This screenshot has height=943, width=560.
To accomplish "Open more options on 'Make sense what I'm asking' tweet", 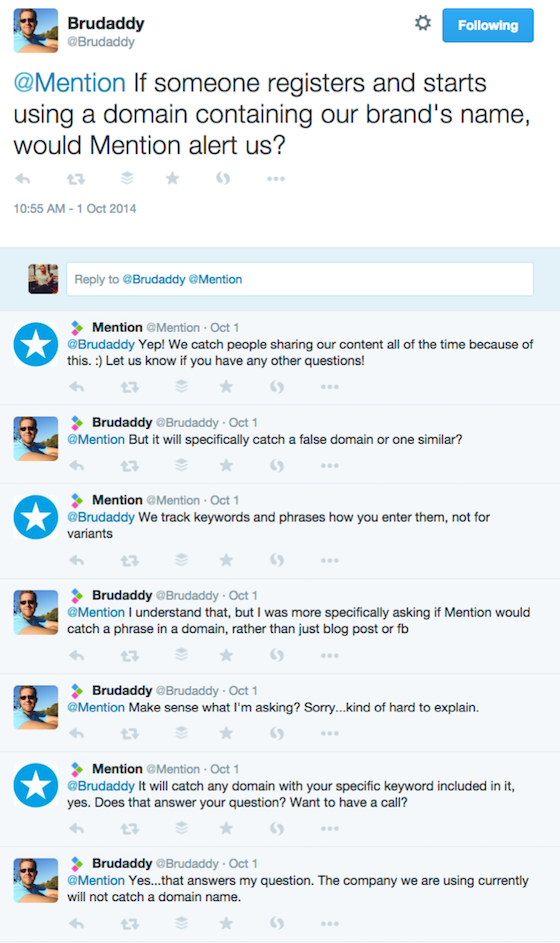I will (x=330, y=733).
